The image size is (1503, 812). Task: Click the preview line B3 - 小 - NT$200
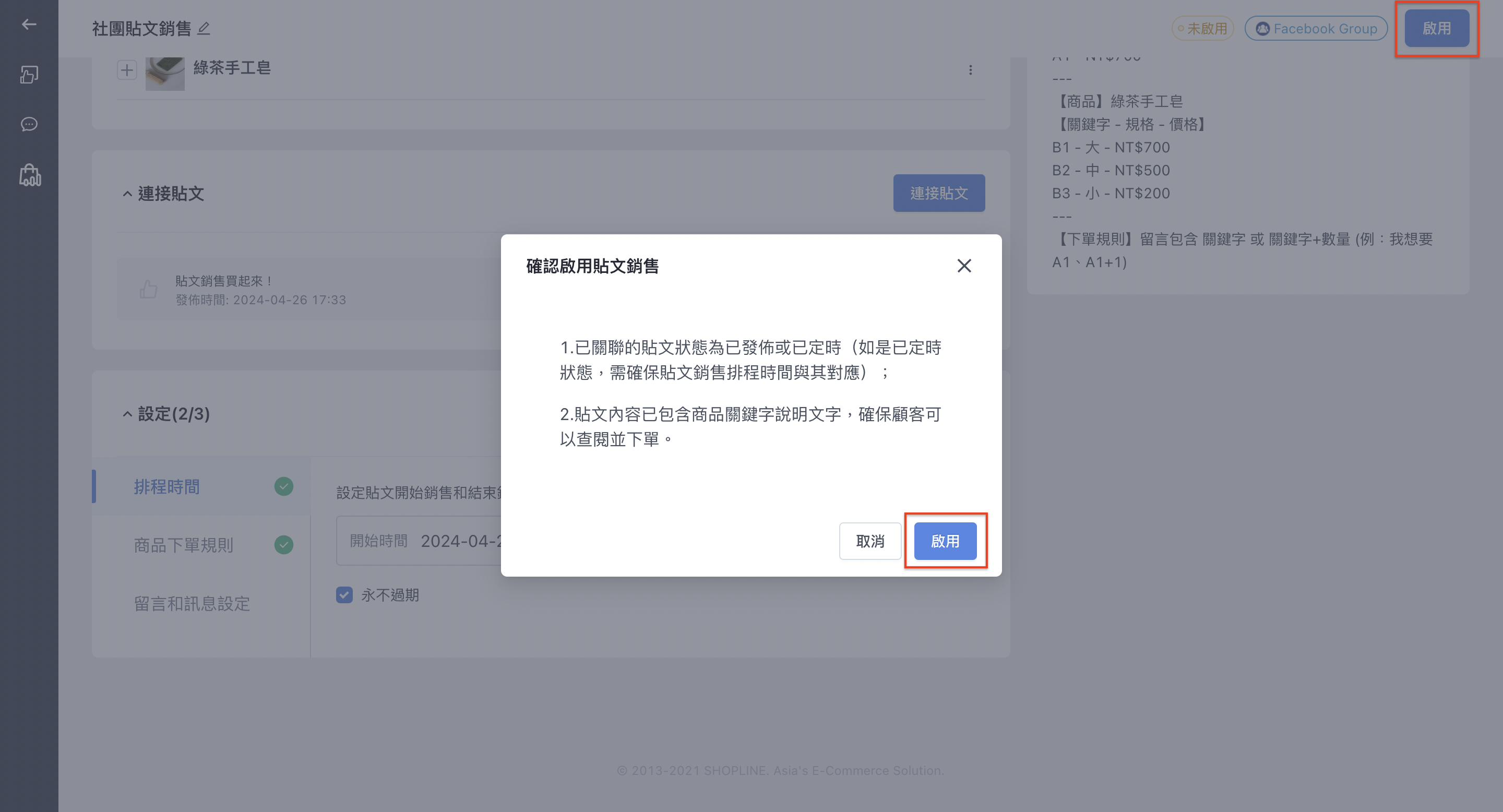point(1111,193)
